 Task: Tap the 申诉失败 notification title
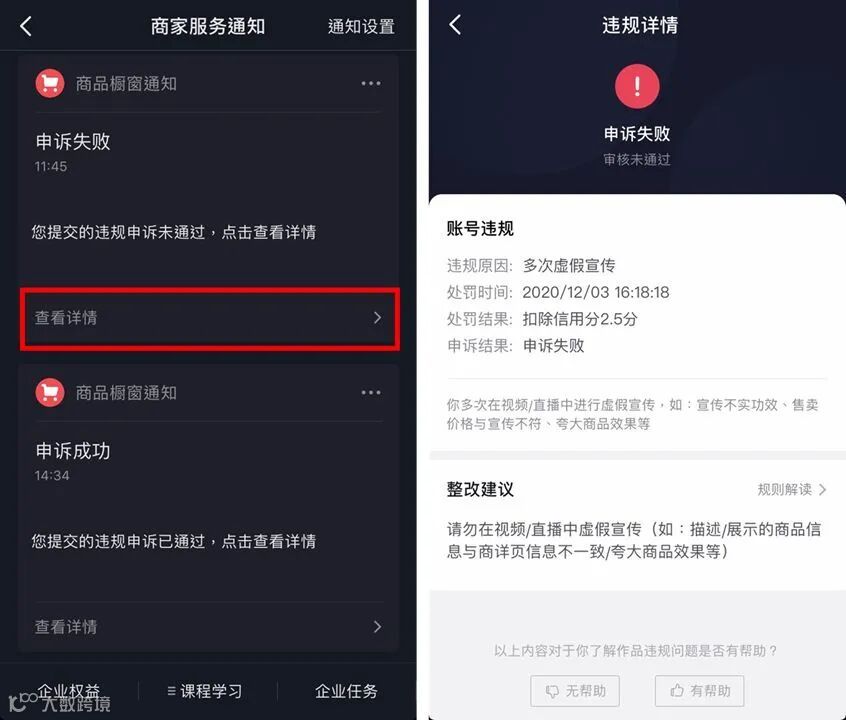[73, 141]
